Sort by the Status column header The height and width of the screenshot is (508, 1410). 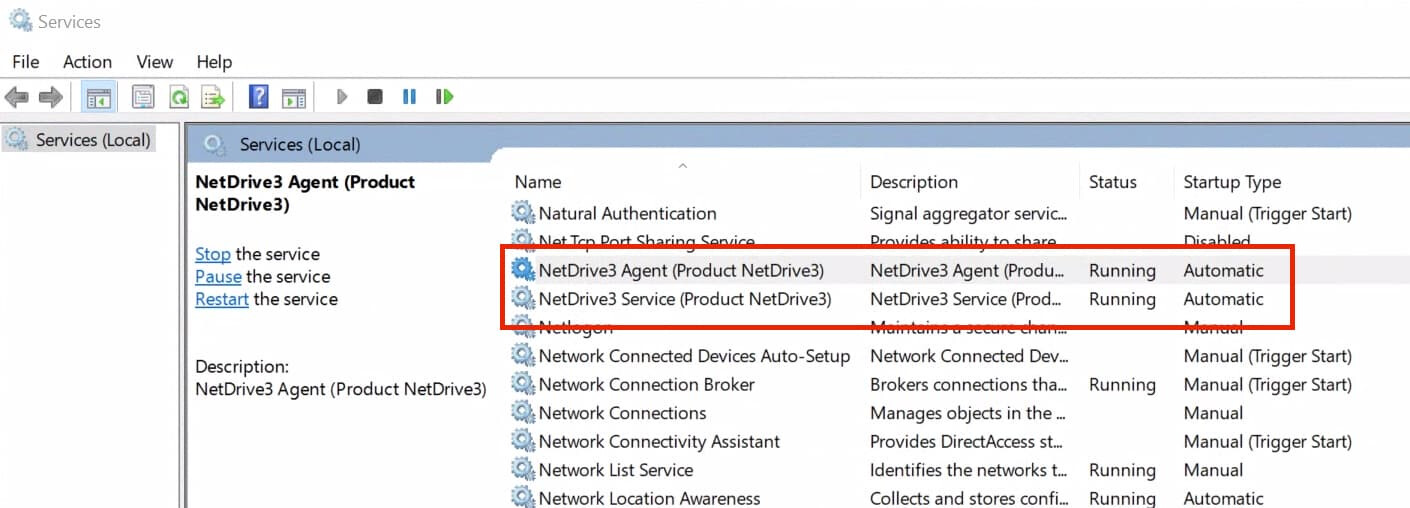[1113, 182]
